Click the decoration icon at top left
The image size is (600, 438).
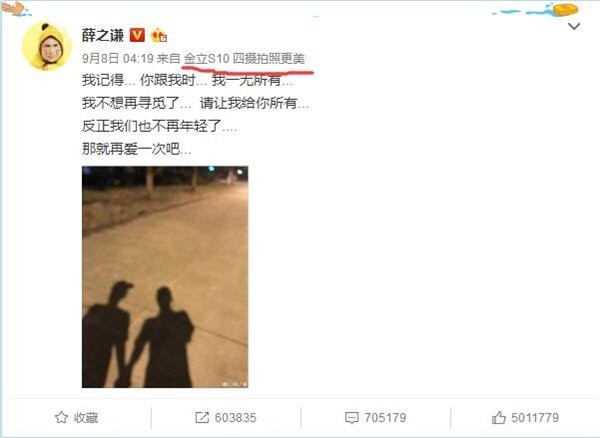(13, 8)
